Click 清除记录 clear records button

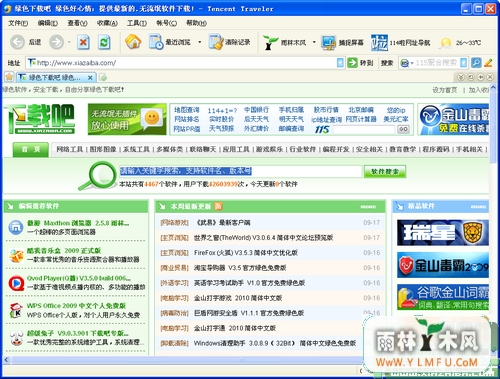click(229, 42)
